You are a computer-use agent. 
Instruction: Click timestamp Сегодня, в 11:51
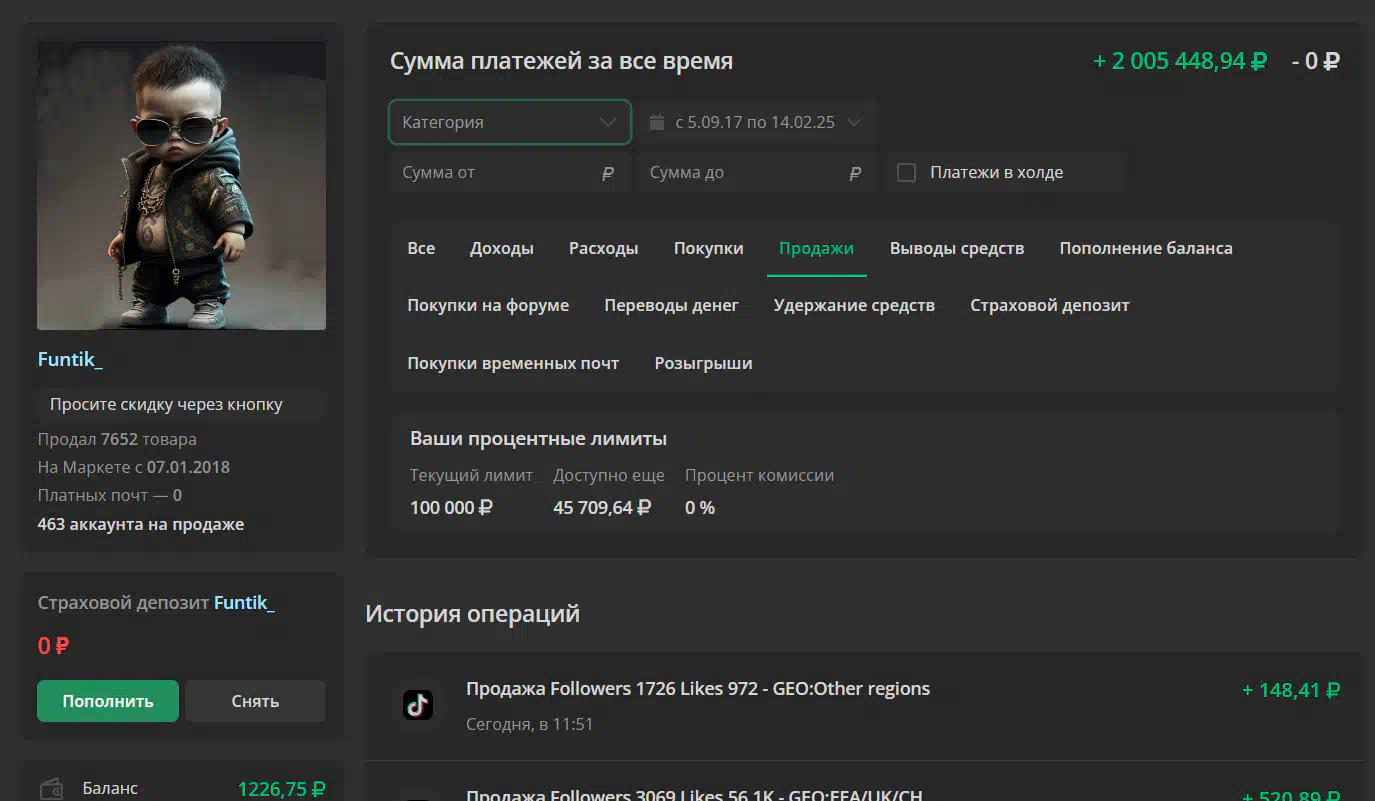[x=530, y=724]
